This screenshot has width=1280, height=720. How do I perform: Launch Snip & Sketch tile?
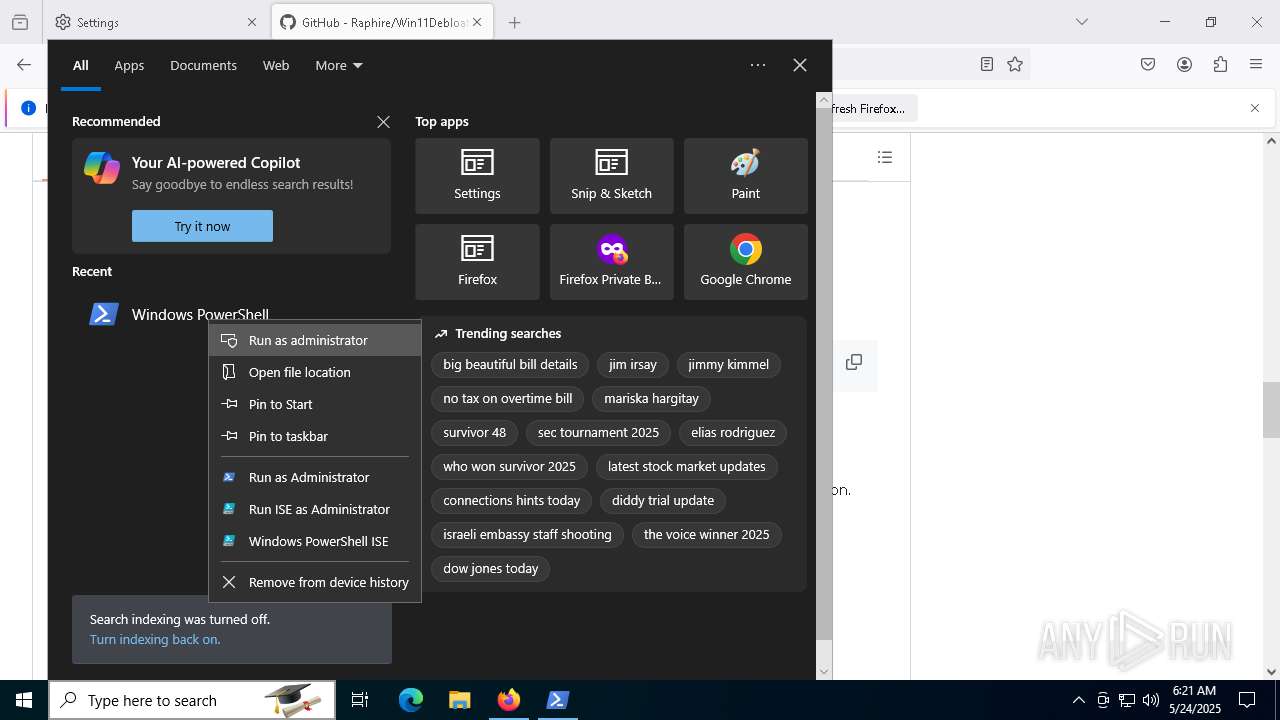click(x=611, y=176)
